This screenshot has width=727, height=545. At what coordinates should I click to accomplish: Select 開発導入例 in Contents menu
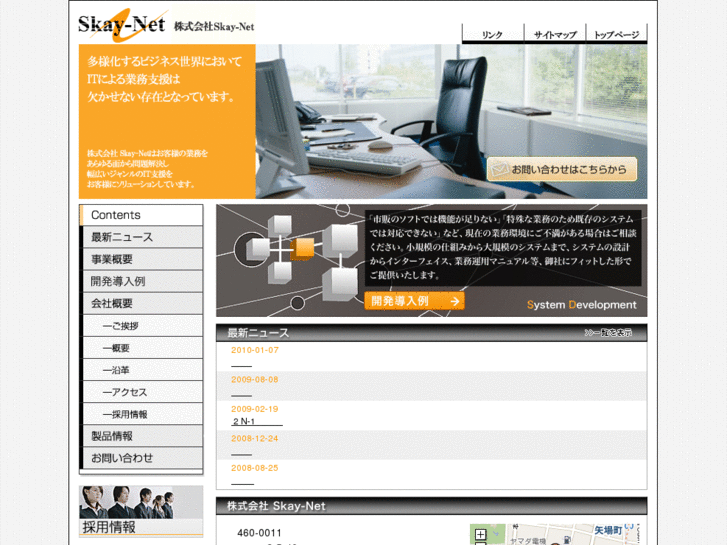coord(141,281)
